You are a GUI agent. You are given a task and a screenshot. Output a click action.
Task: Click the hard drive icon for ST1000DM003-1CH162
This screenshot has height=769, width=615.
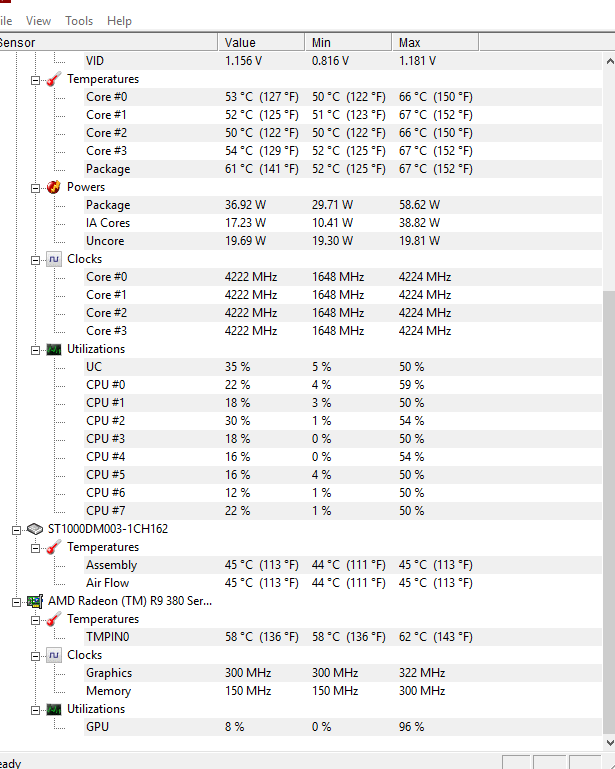(35, 529)
